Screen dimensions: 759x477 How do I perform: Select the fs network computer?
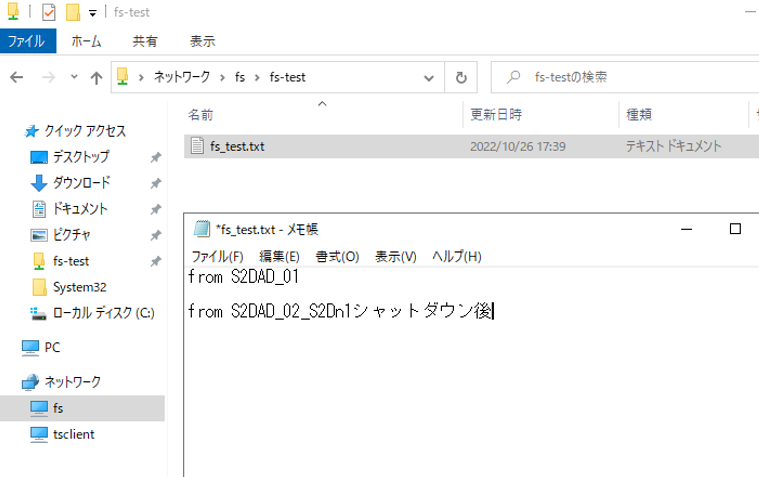tap(82, 408)
